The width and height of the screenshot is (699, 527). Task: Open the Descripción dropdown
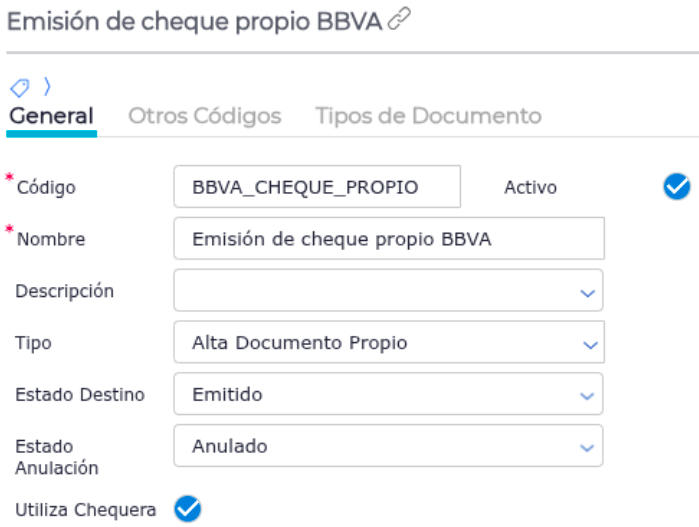tap(586, 292)
